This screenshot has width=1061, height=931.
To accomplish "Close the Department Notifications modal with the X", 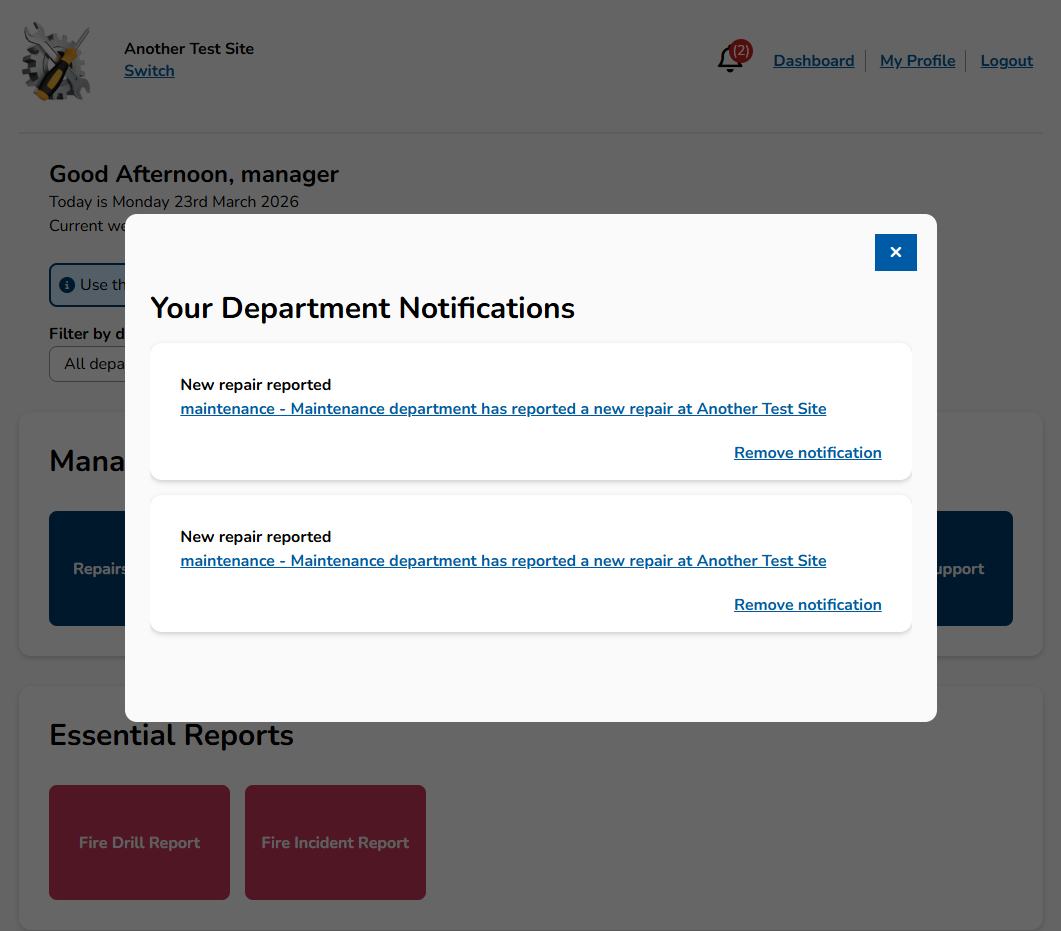I will 895,252.
